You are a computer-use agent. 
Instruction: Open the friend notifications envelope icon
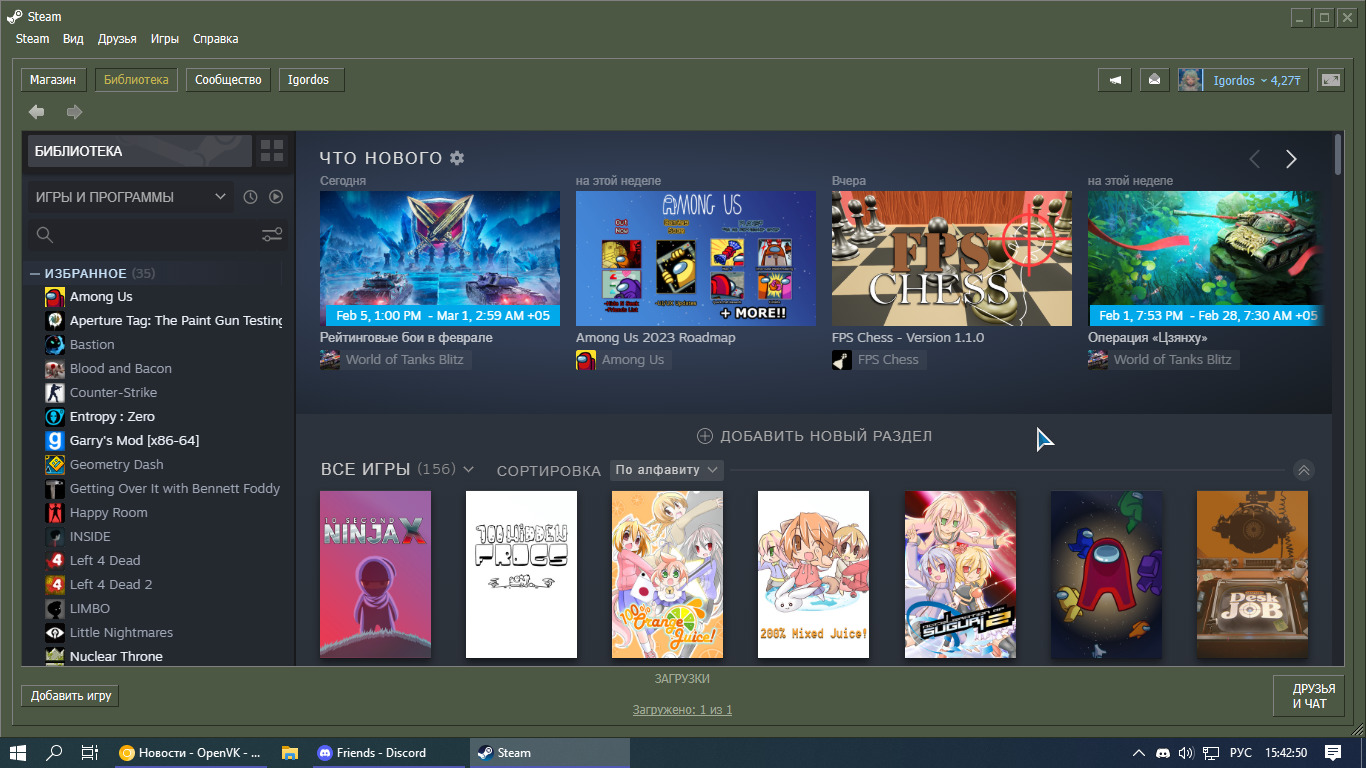click(1154, 80)
